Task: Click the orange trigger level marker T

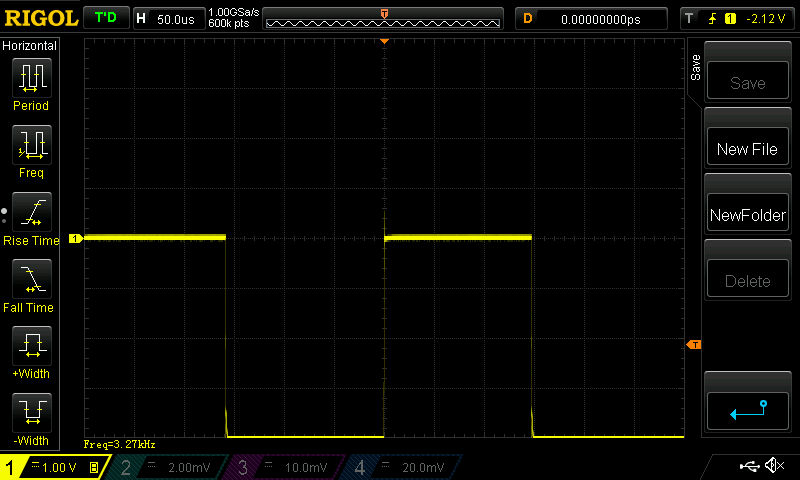Action: (694, 345)
